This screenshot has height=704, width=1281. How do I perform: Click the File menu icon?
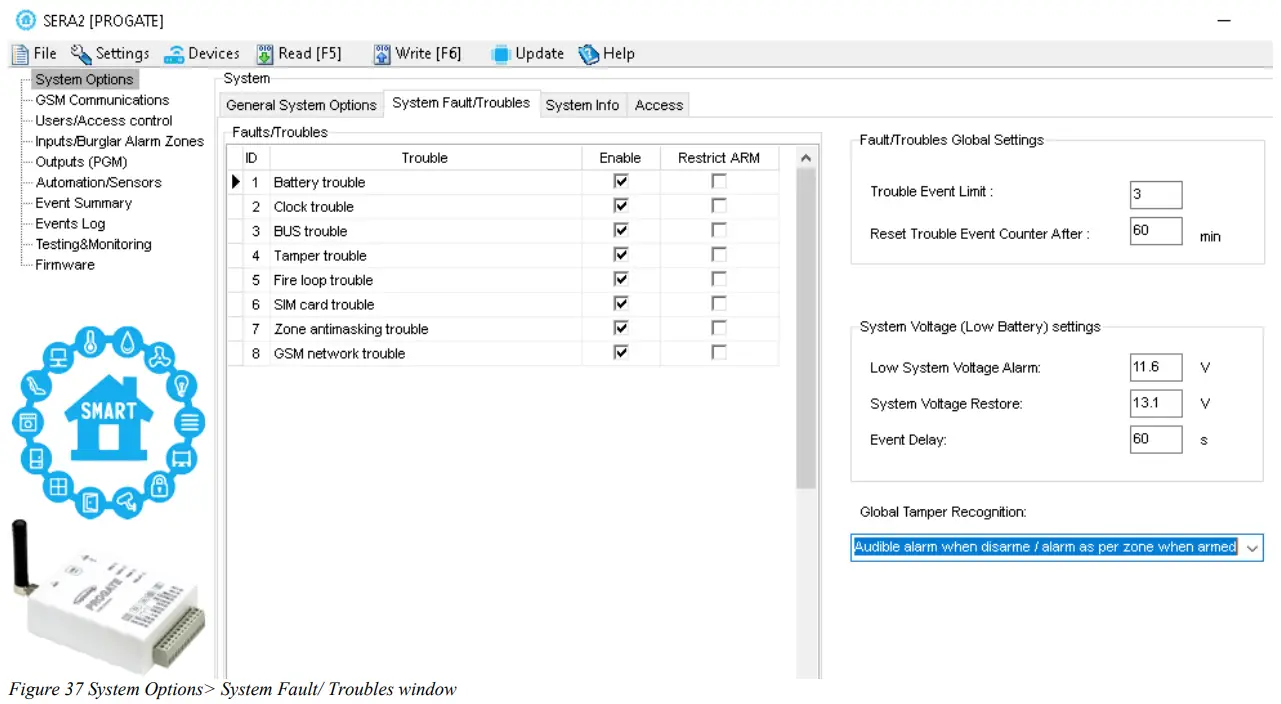coord(34,54)
